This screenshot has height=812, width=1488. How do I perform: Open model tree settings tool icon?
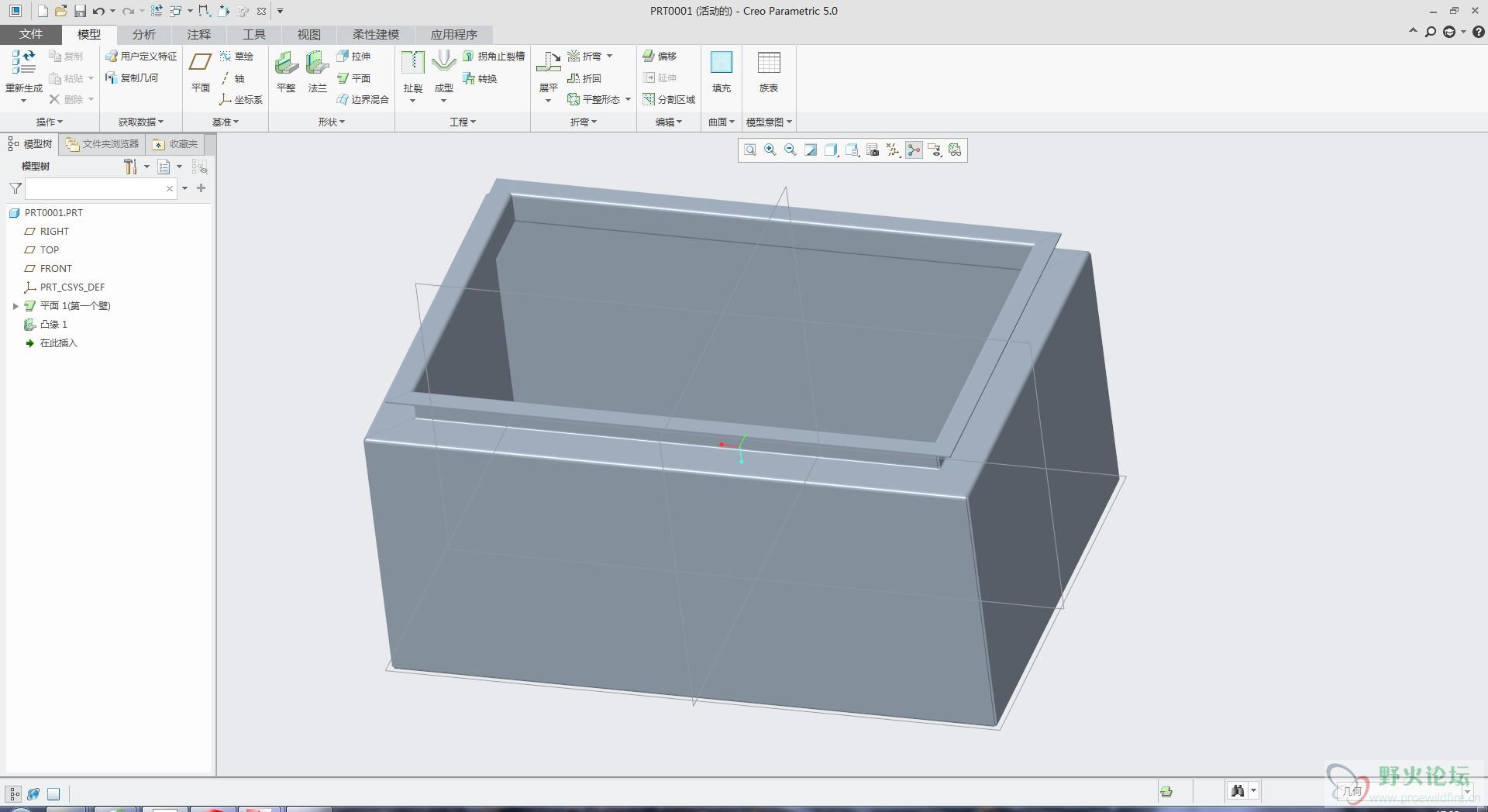(x=130, y=167)
